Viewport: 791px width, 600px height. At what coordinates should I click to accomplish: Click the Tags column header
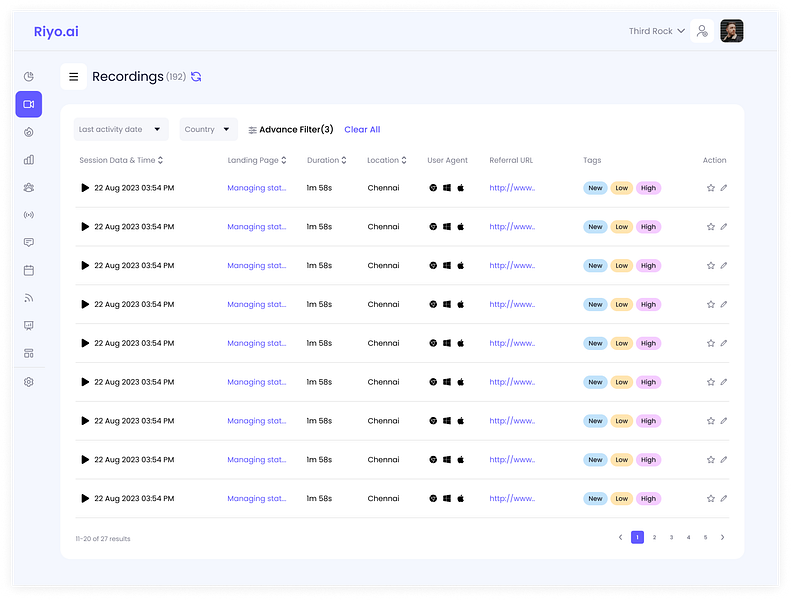592,160
